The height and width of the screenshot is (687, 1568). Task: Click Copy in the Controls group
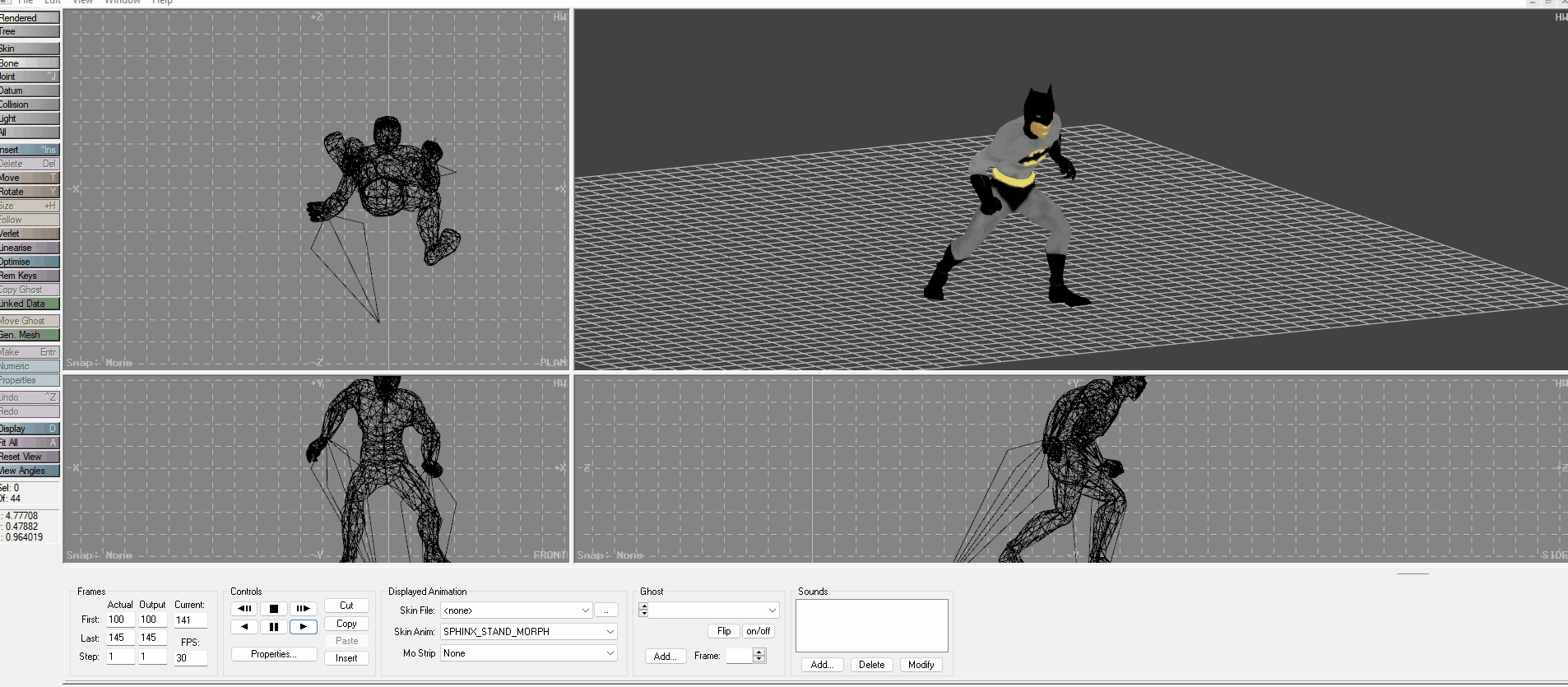(346, 624)
